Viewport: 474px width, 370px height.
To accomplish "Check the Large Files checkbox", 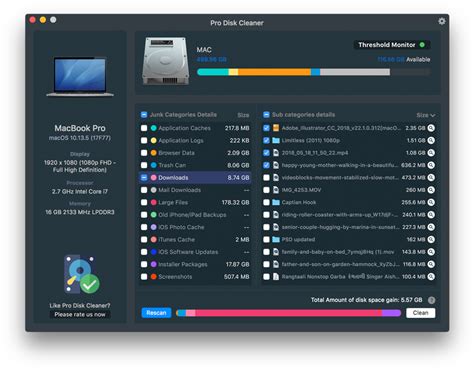I will (144, 202).
